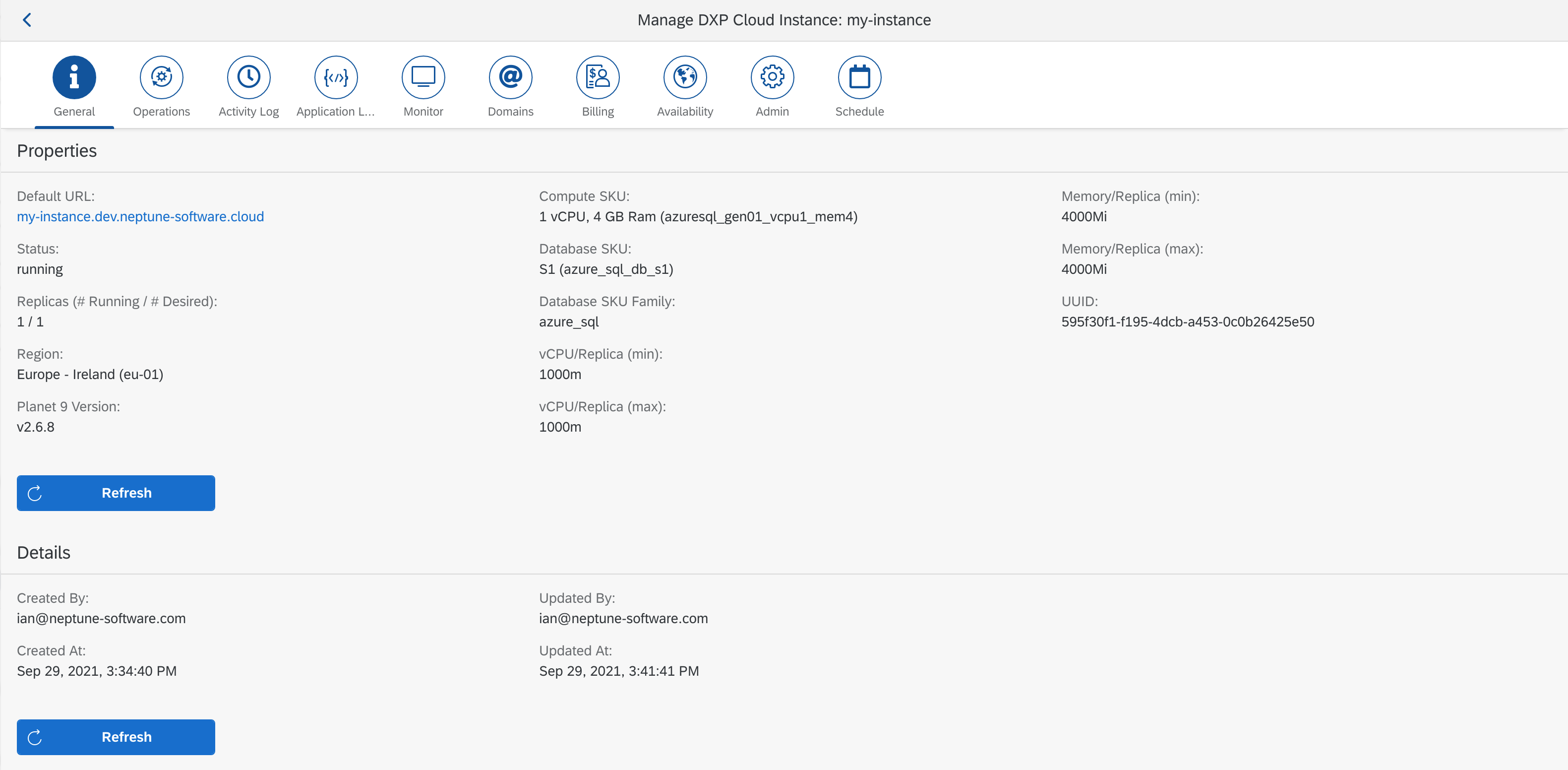1568x770 pixels.
Task: Switch to the Admin tab label
Action: pyautogui.click(x=773, y=112)
